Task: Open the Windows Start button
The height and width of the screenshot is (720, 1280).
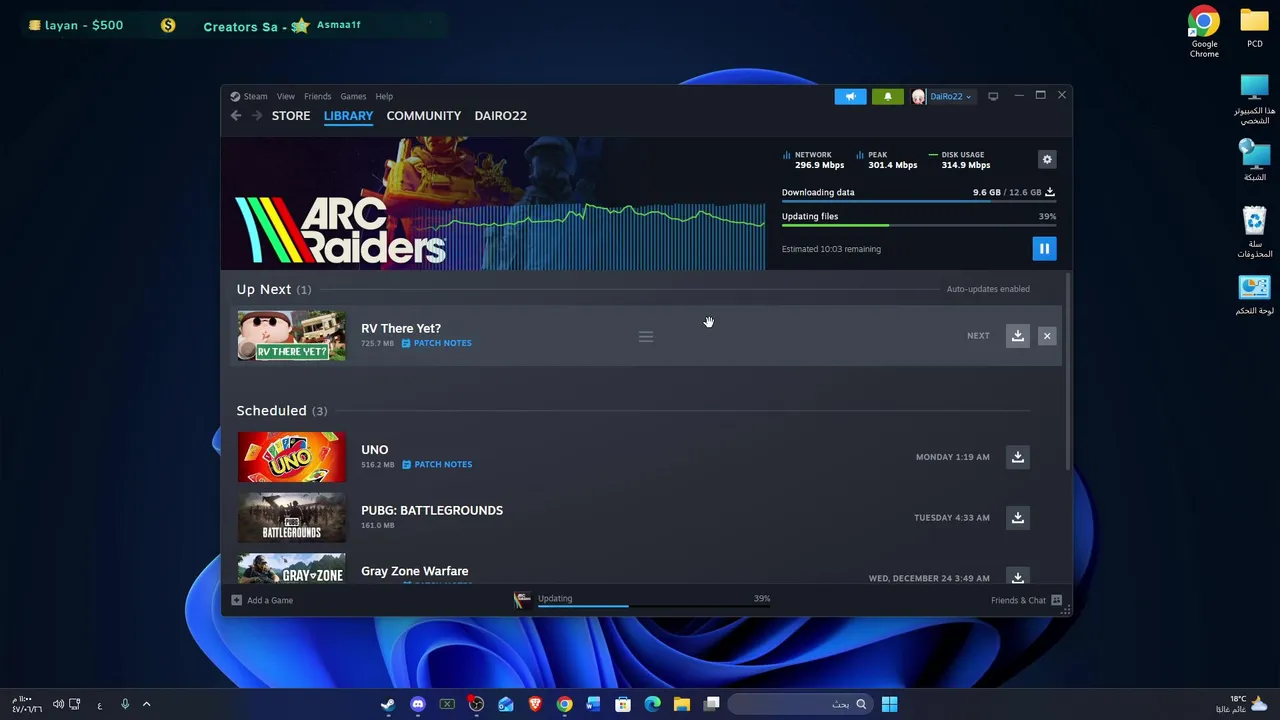Action: click(889, 704)
